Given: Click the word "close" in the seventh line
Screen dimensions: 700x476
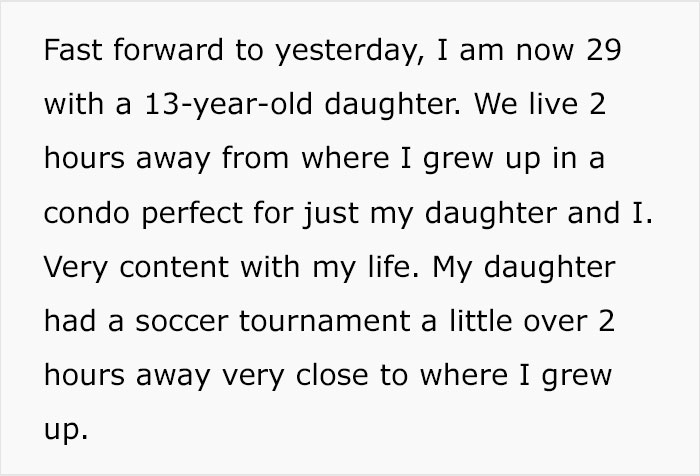Looking at the screenshot, I should click(332, 375).
